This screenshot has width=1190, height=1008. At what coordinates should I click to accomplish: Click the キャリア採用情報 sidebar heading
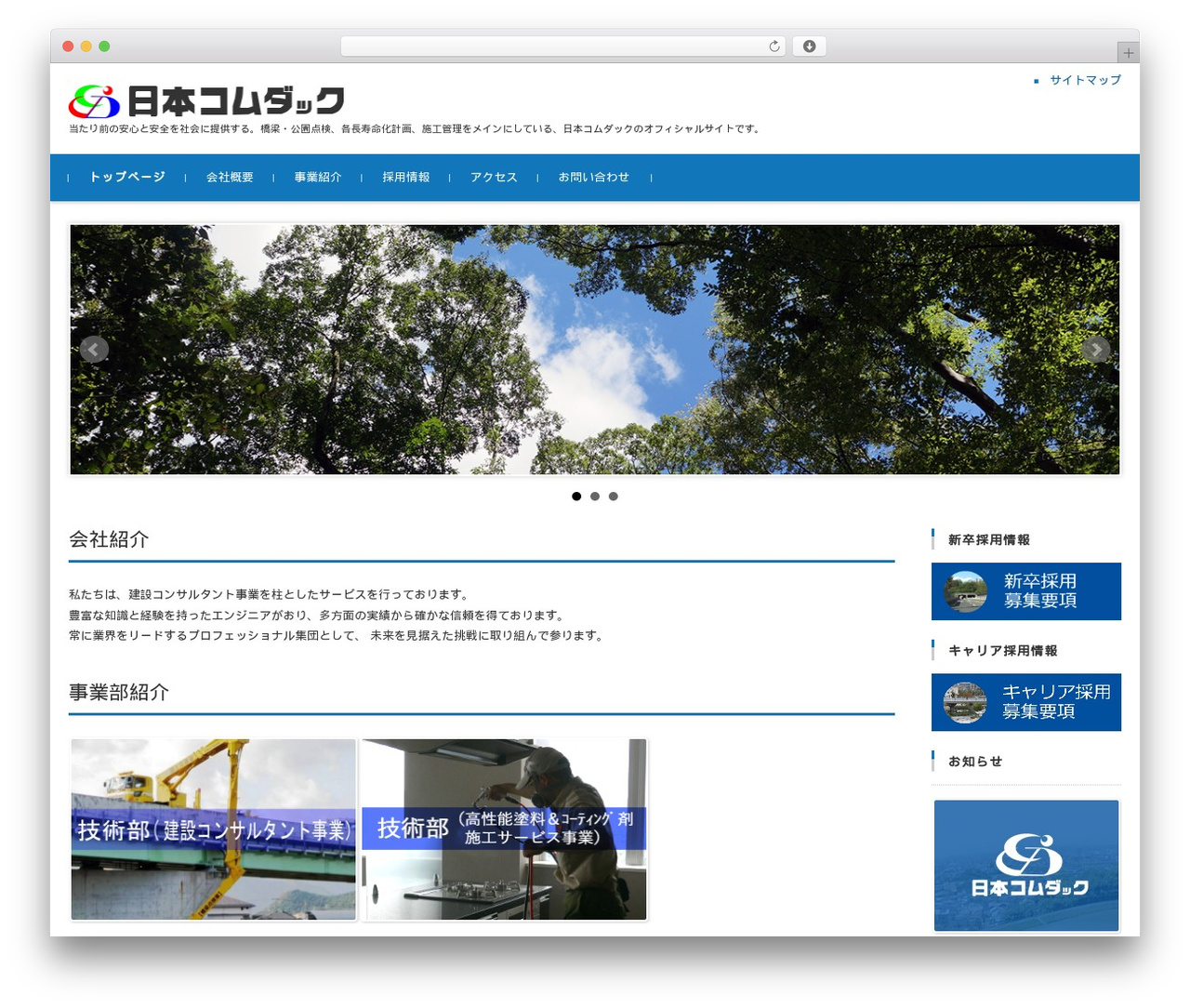tap(1003, 650)
